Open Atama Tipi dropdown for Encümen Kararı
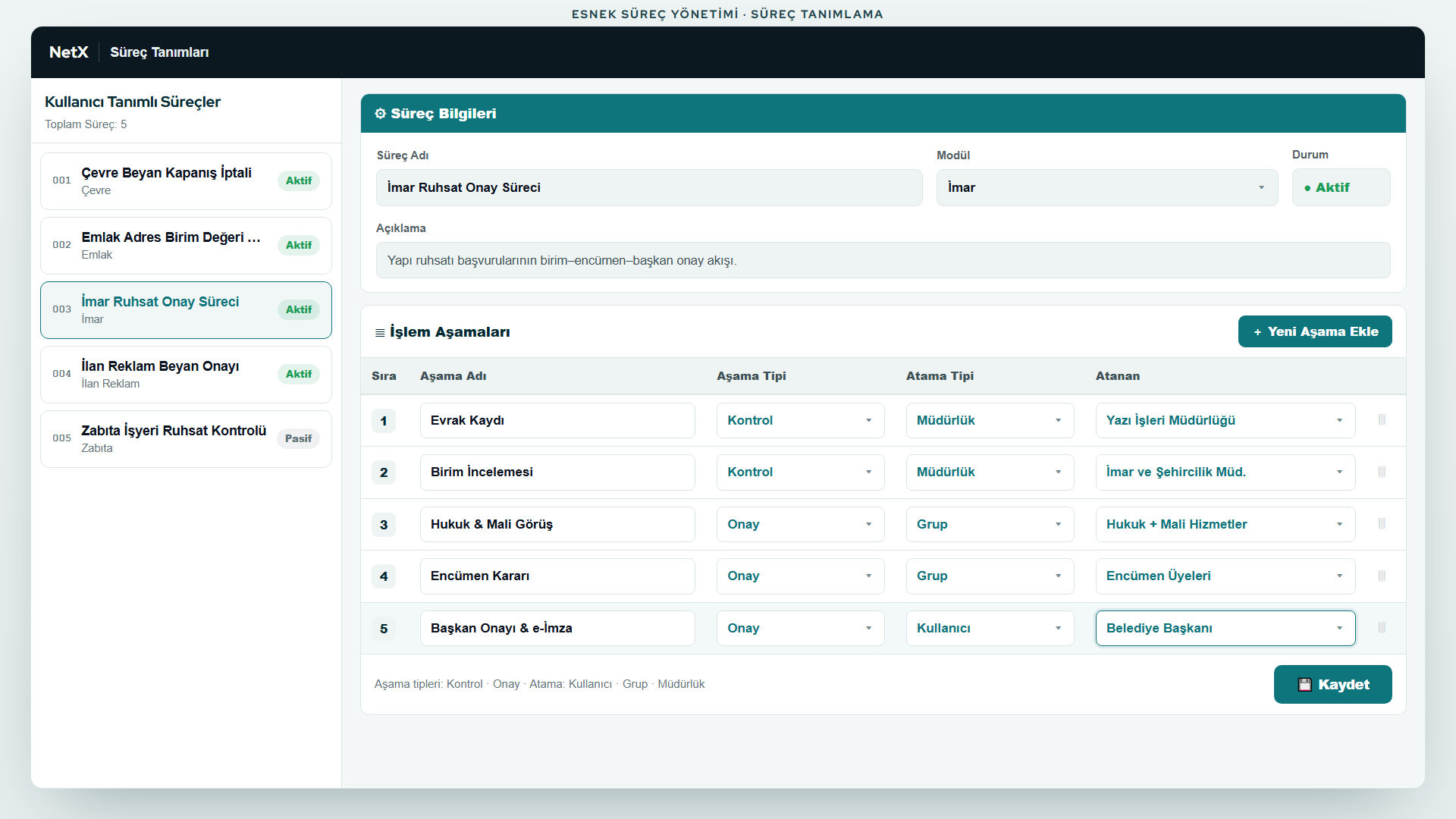This screenshot has width=1456, height=819. (990, 576)
